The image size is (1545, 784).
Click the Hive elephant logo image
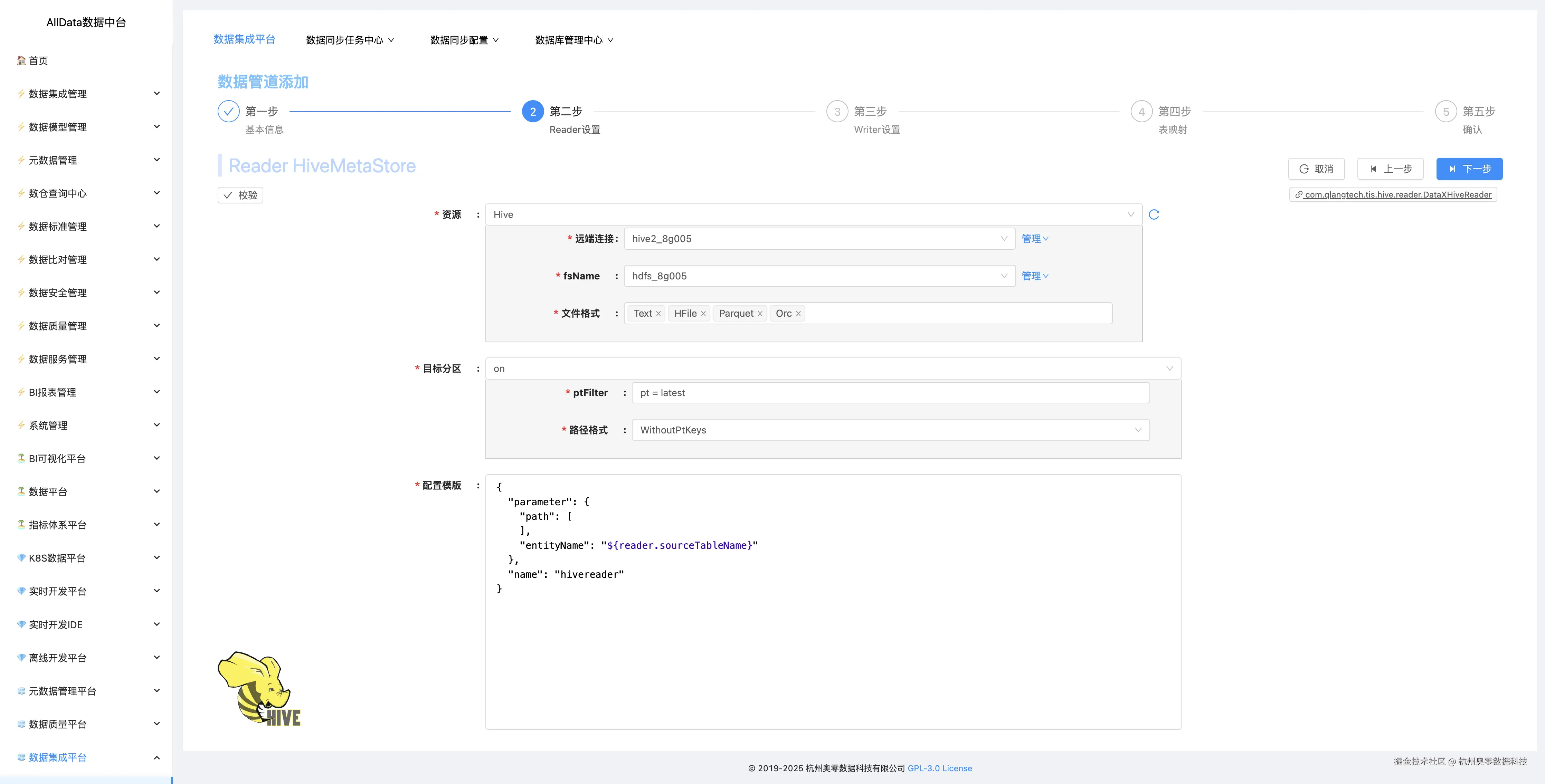259,689
